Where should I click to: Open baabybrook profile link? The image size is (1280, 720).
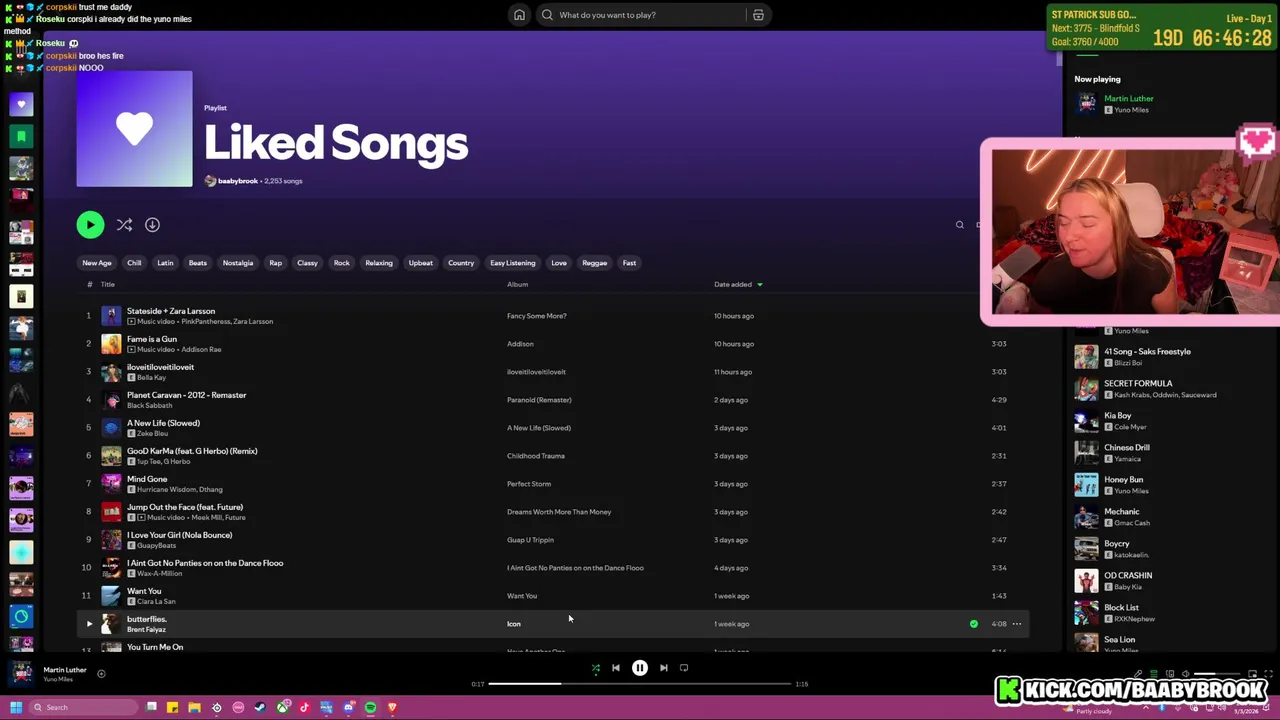(x=238, y=181)
